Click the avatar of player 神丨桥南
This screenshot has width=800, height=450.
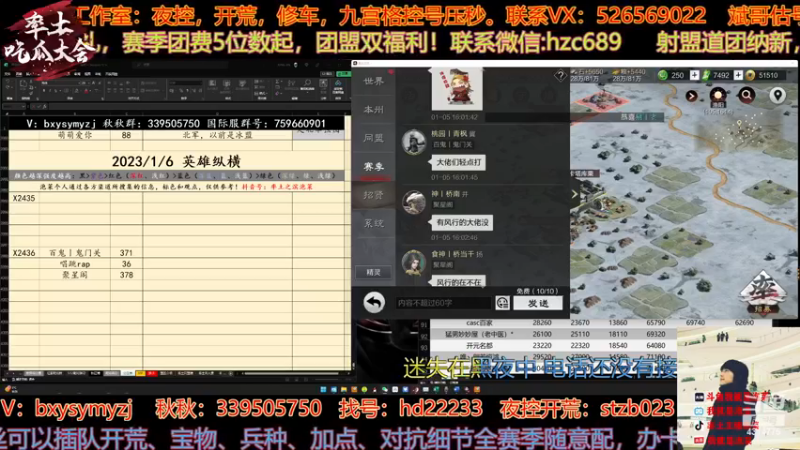[x=414, y=202]
